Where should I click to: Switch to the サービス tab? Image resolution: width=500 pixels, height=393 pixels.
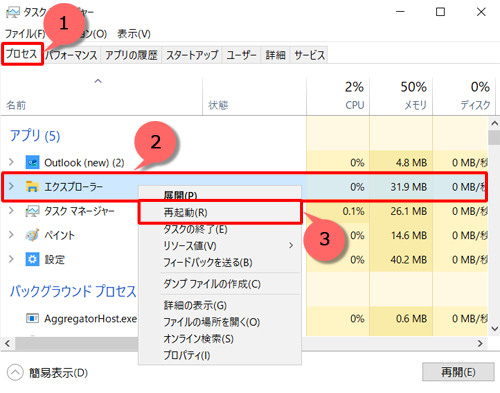point(309,55)
